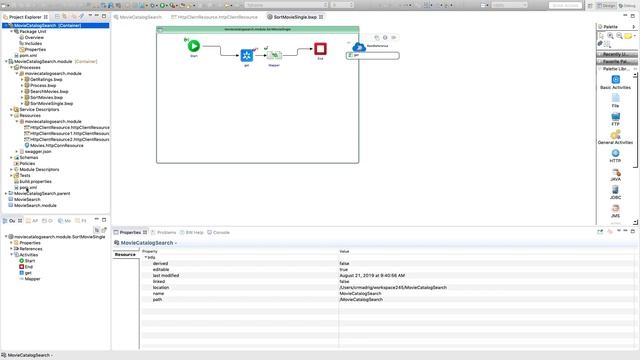The image size is (640, 360).
Task: Open Basic Activities palette group
Action: pos(616,82)
